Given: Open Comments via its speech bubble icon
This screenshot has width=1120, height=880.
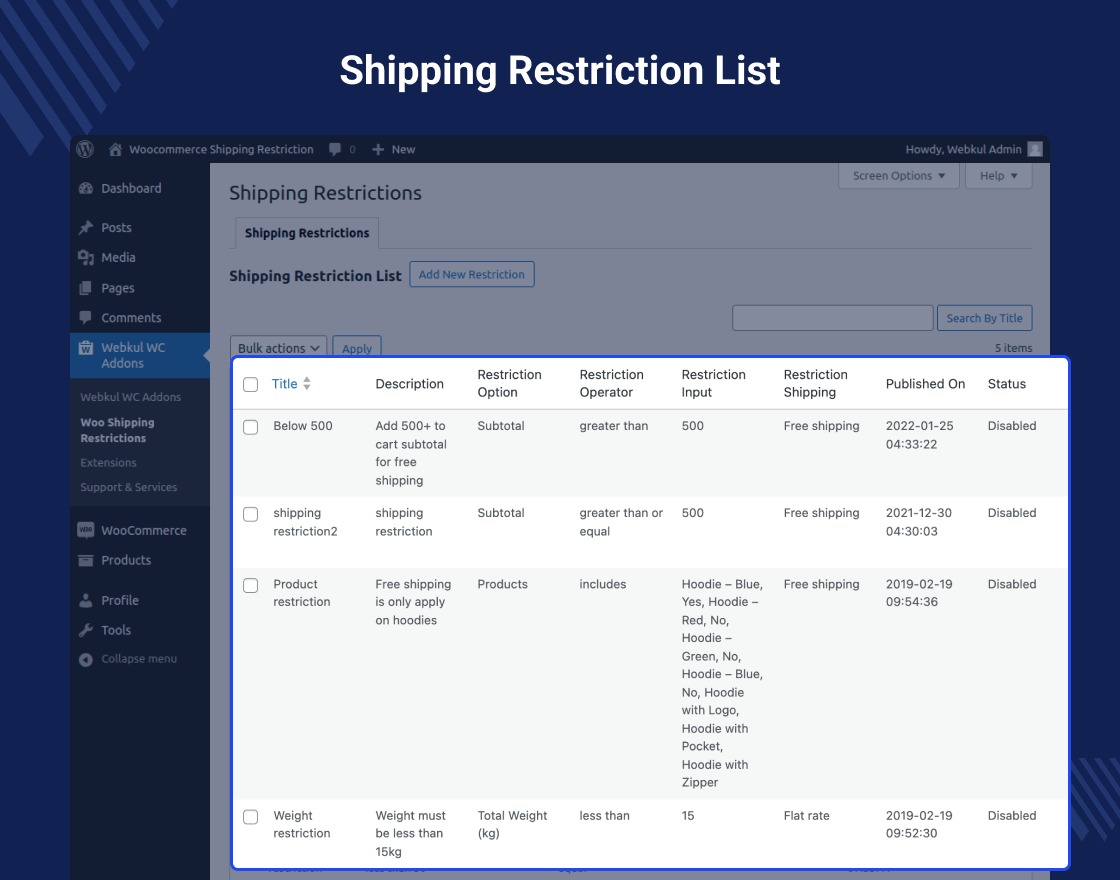Looking at the screenshot, I should coord(85,318).
